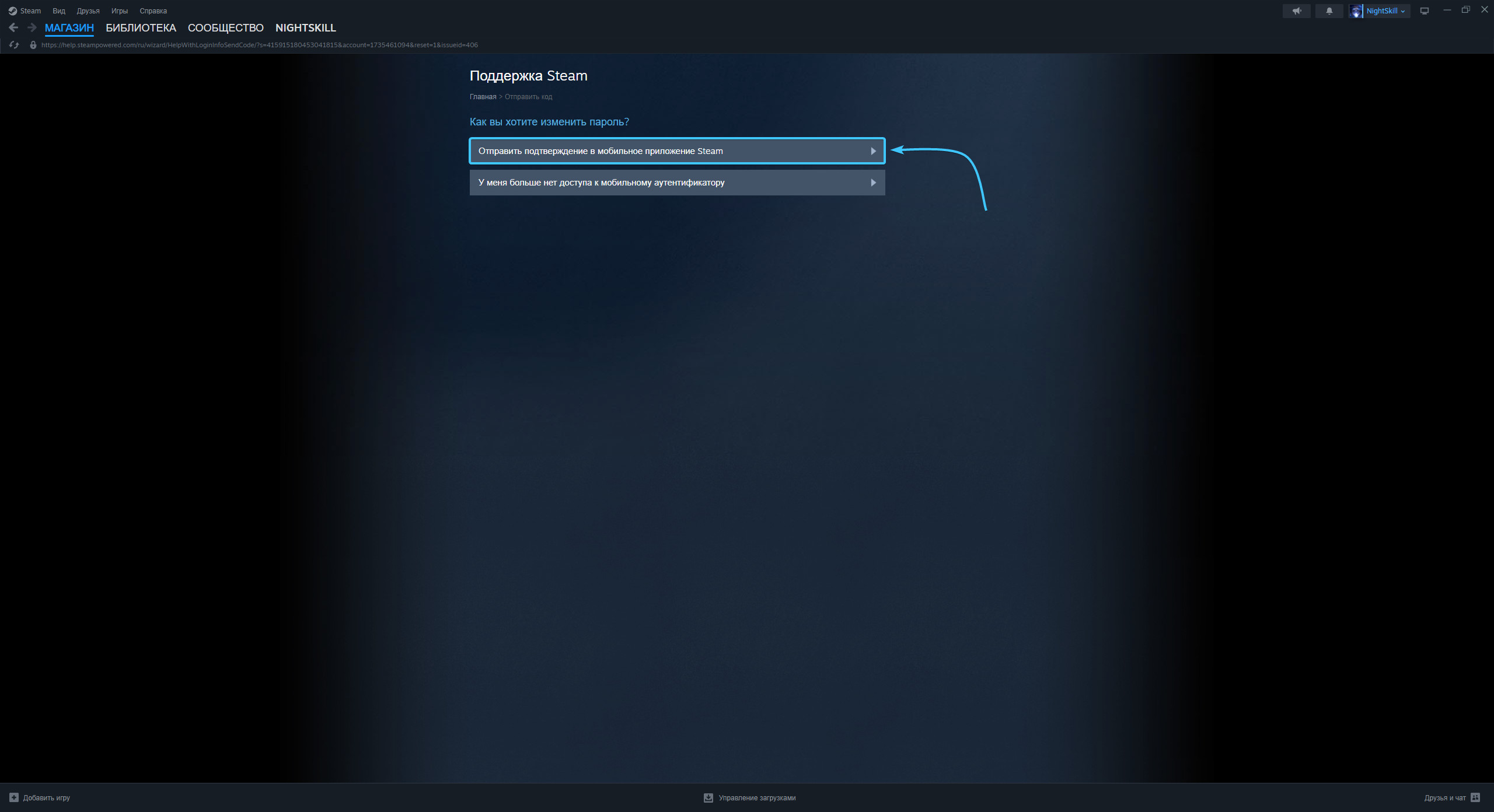Viewport: 1494px width, 812px height.
Task: Click 'Отправить подтверждение в мобильное приложение' button
Action: (x=676, y=150)
